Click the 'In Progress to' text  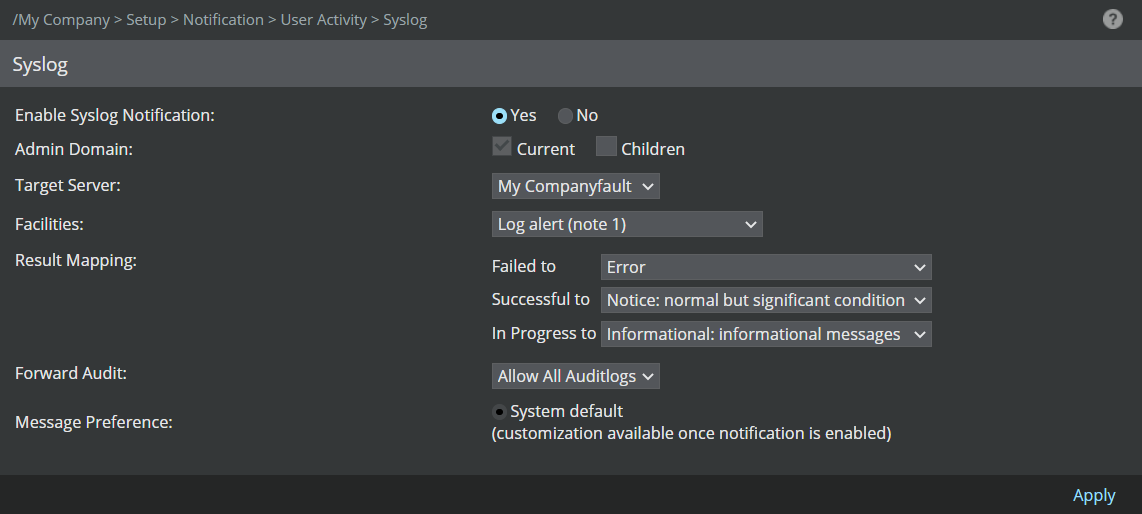tap(543, 333)
